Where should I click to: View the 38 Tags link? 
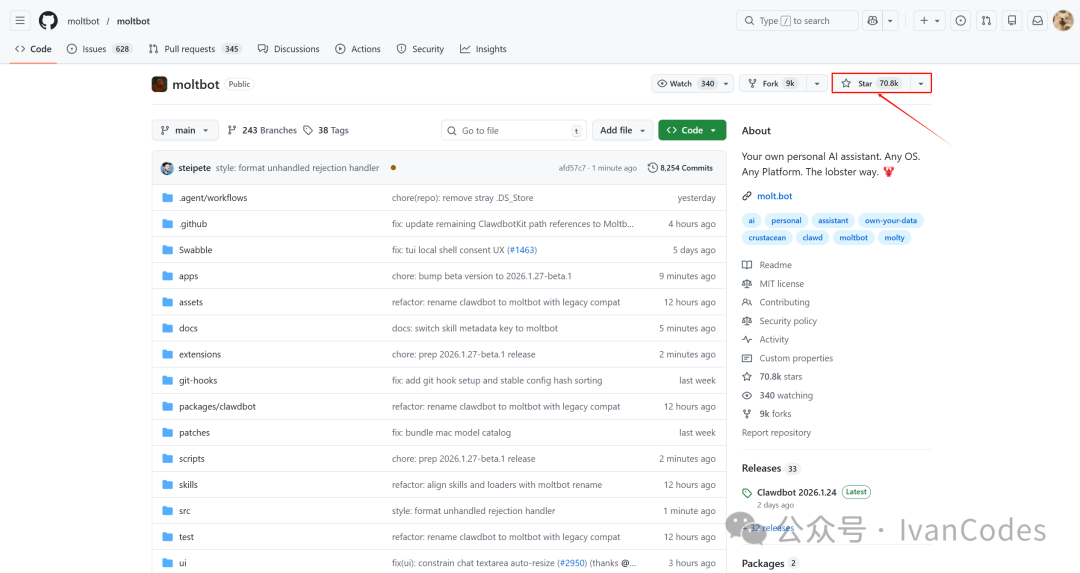[x=326, y=130]
